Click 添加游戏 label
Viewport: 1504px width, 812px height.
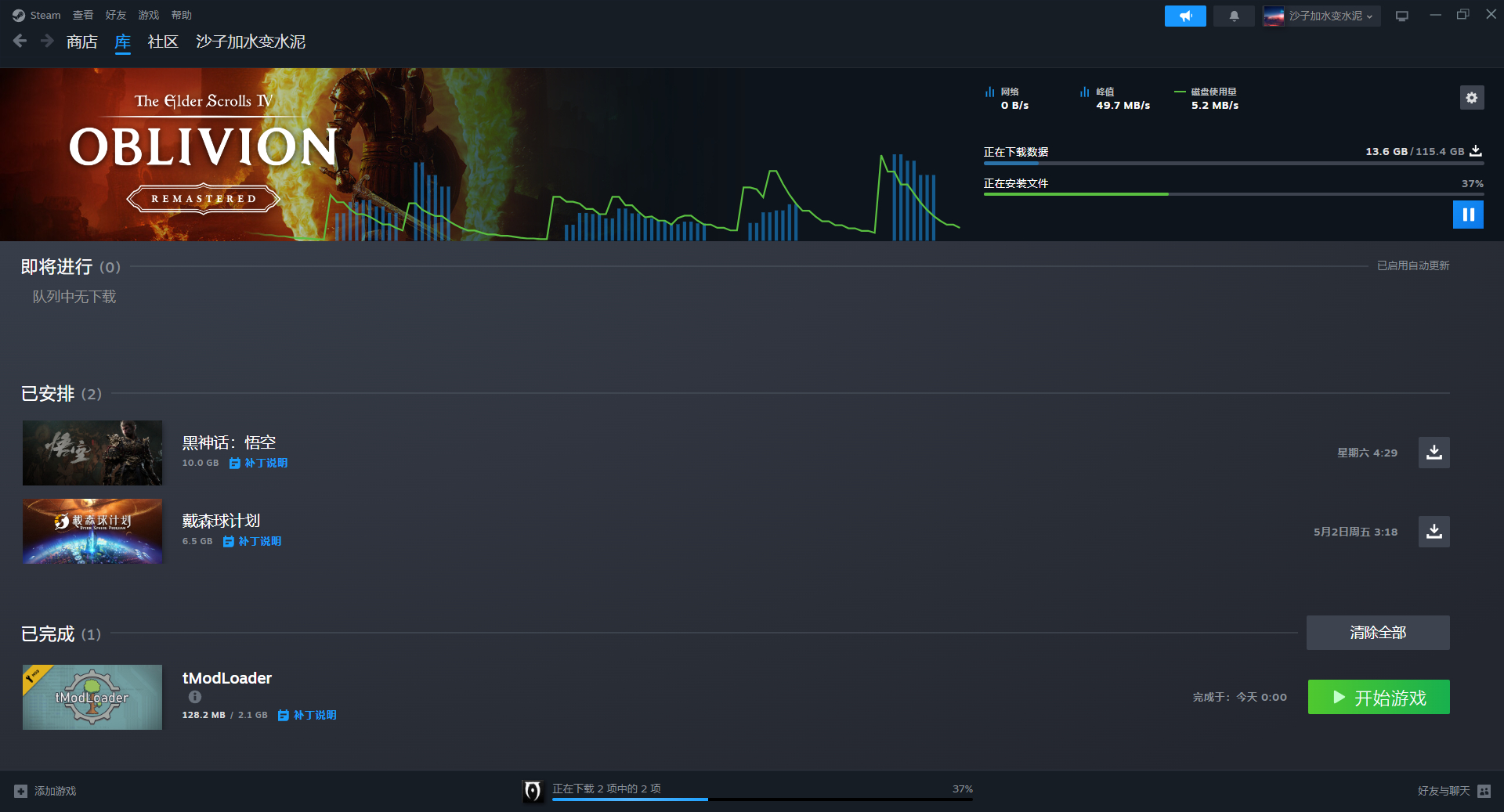[x=56, y=792]
